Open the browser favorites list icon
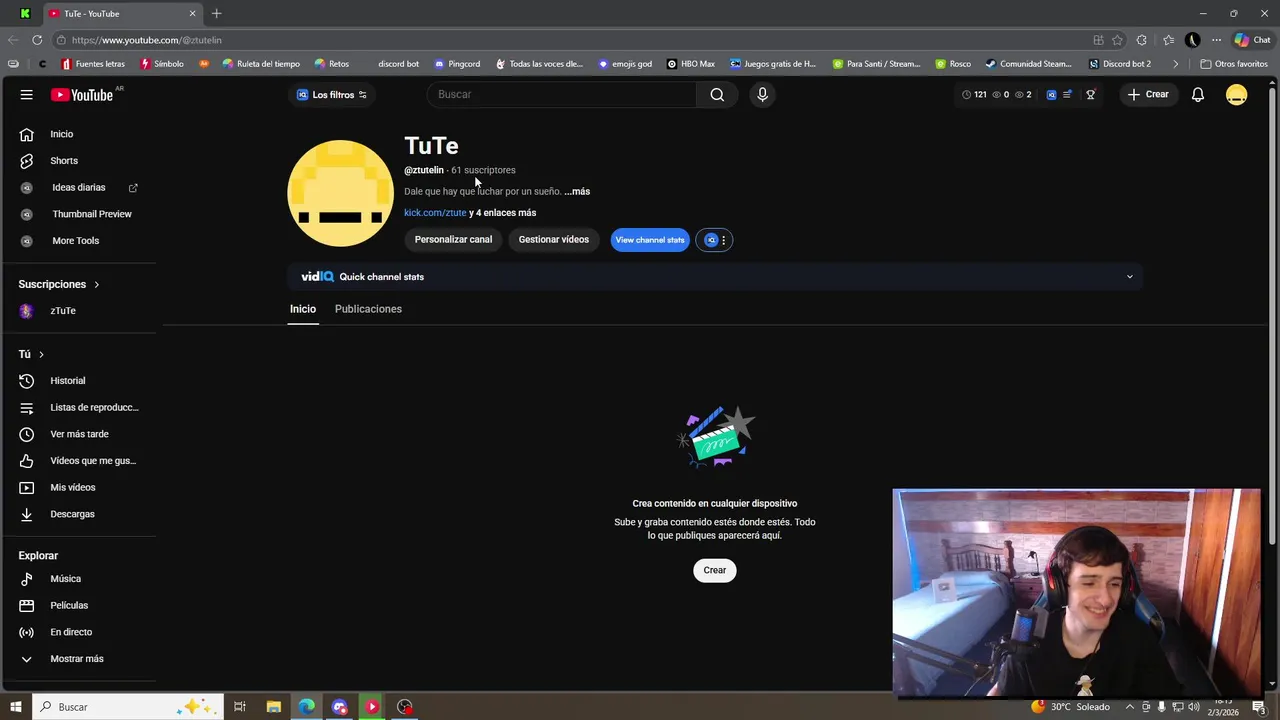 point(1168,40)
